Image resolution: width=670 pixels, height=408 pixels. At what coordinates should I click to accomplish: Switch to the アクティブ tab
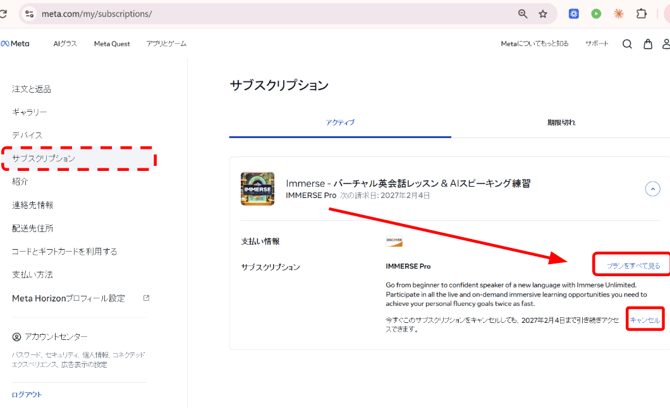[340, 123]
